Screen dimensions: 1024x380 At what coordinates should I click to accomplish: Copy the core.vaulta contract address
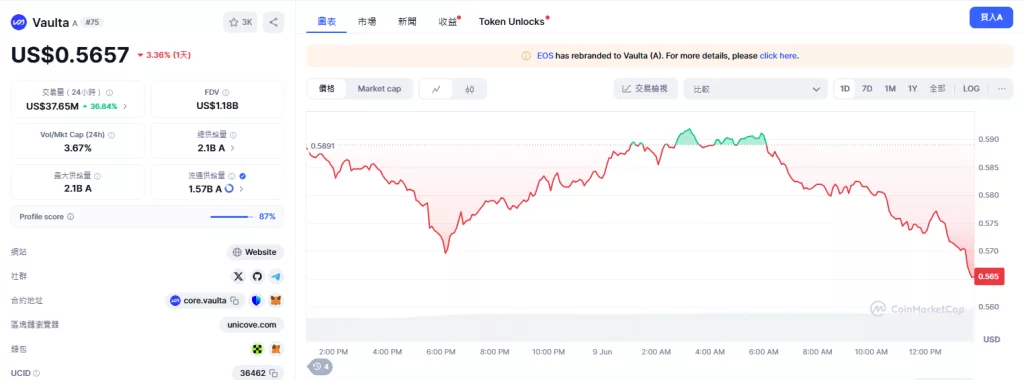coord(234,301)
